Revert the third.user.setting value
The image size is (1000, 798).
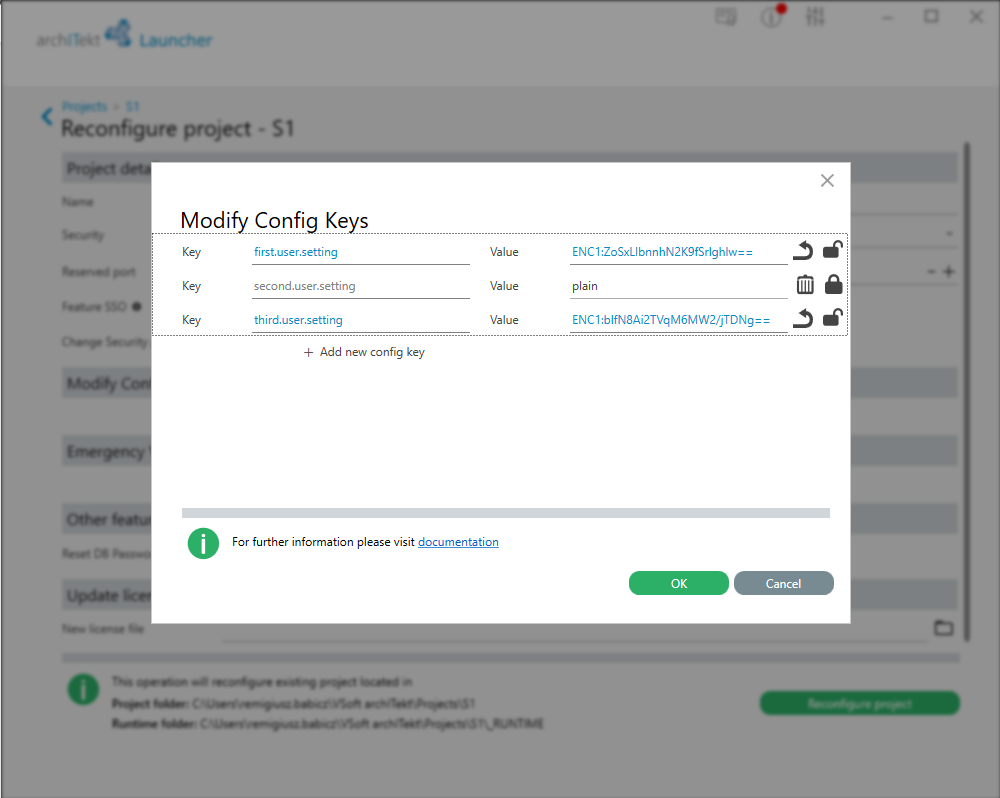click(804, 318)
